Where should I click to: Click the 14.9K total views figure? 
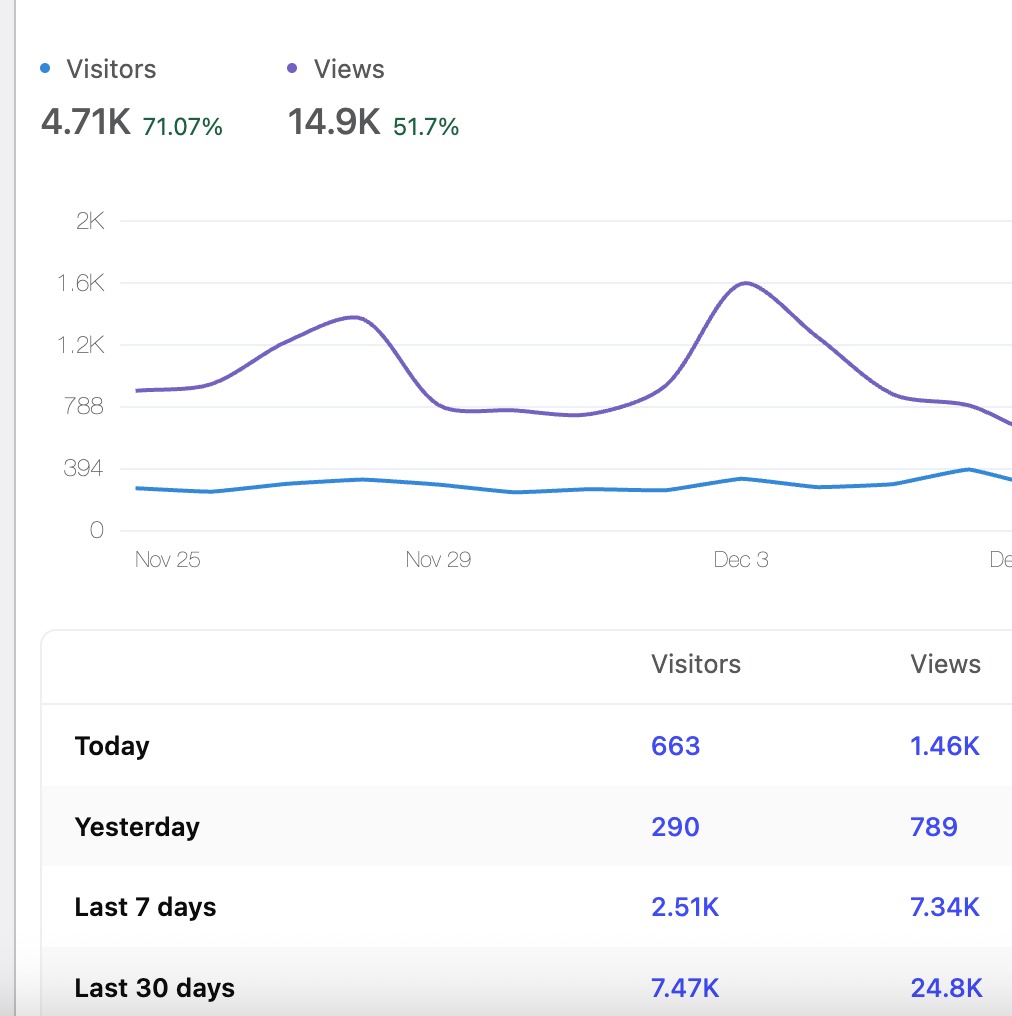click(333, 123)
